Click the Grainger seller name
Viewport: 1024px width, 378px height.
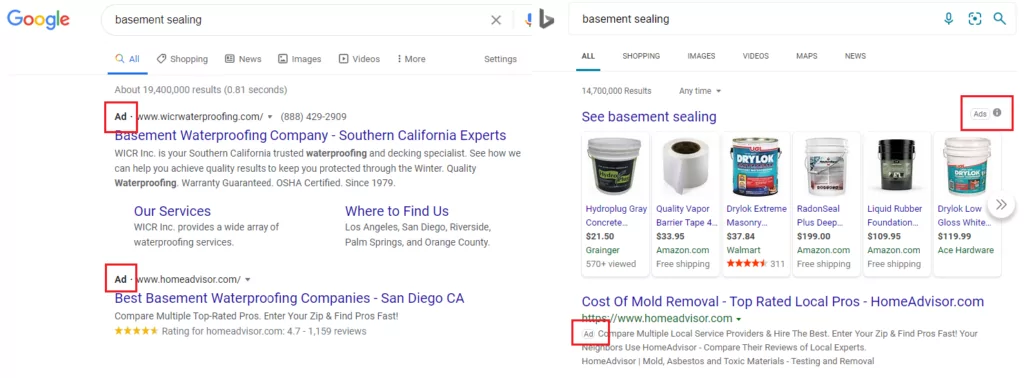[x=602, y=250]
